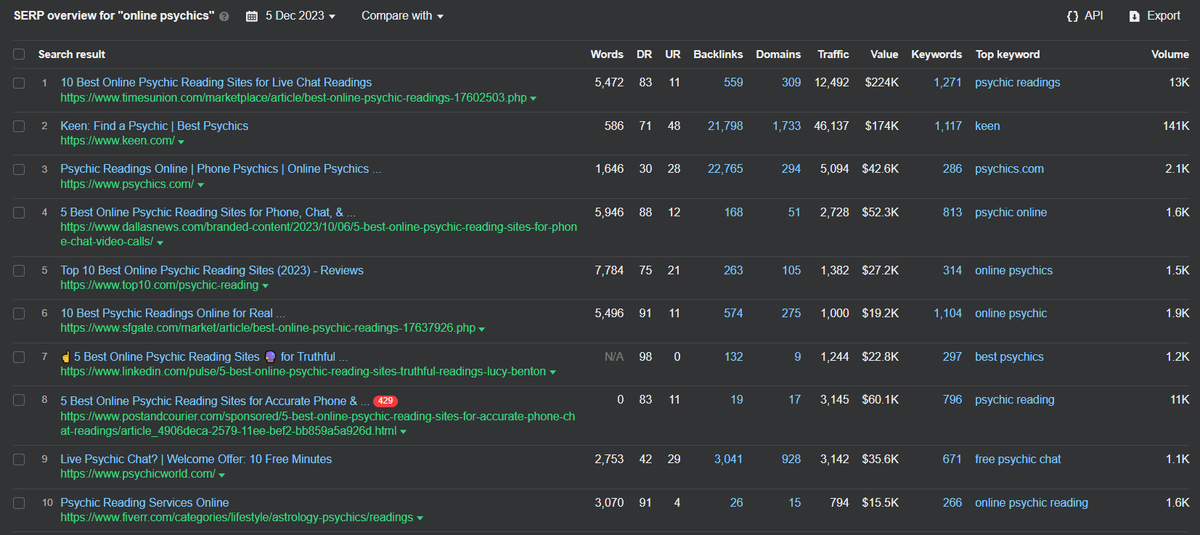Click top keyword "best psychics"
1200x535 pixels.
point(1009,357)
